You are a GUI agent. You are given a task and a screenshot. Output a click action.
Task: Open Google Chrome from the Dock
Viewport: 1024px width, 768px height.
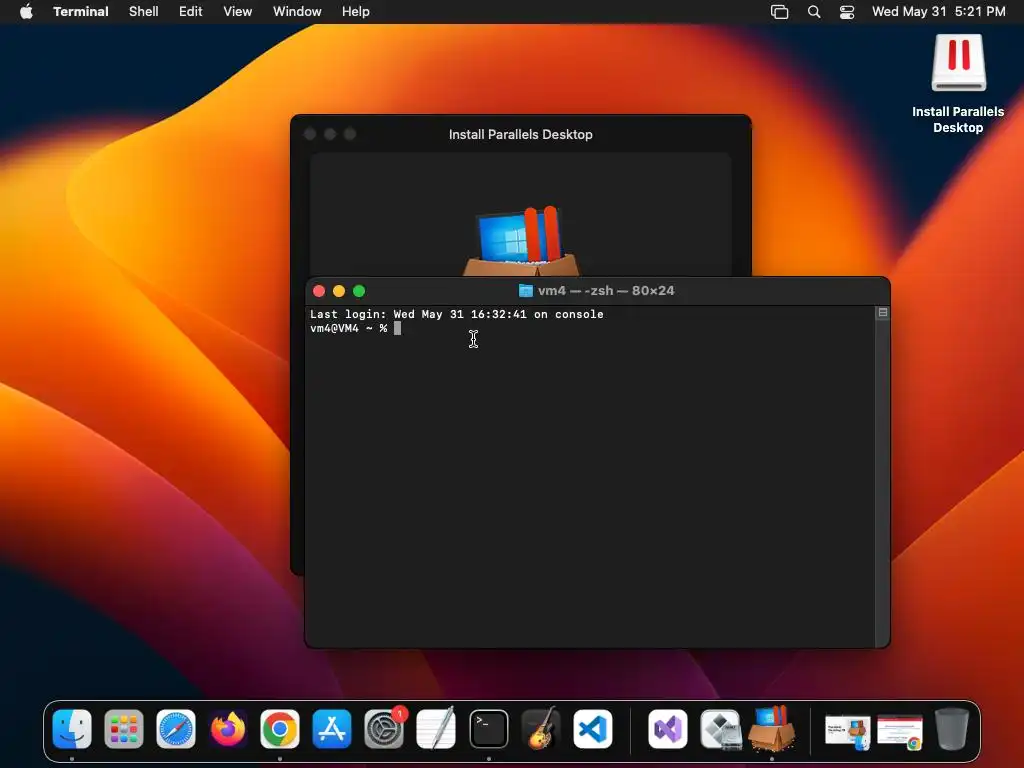(280, 729)
